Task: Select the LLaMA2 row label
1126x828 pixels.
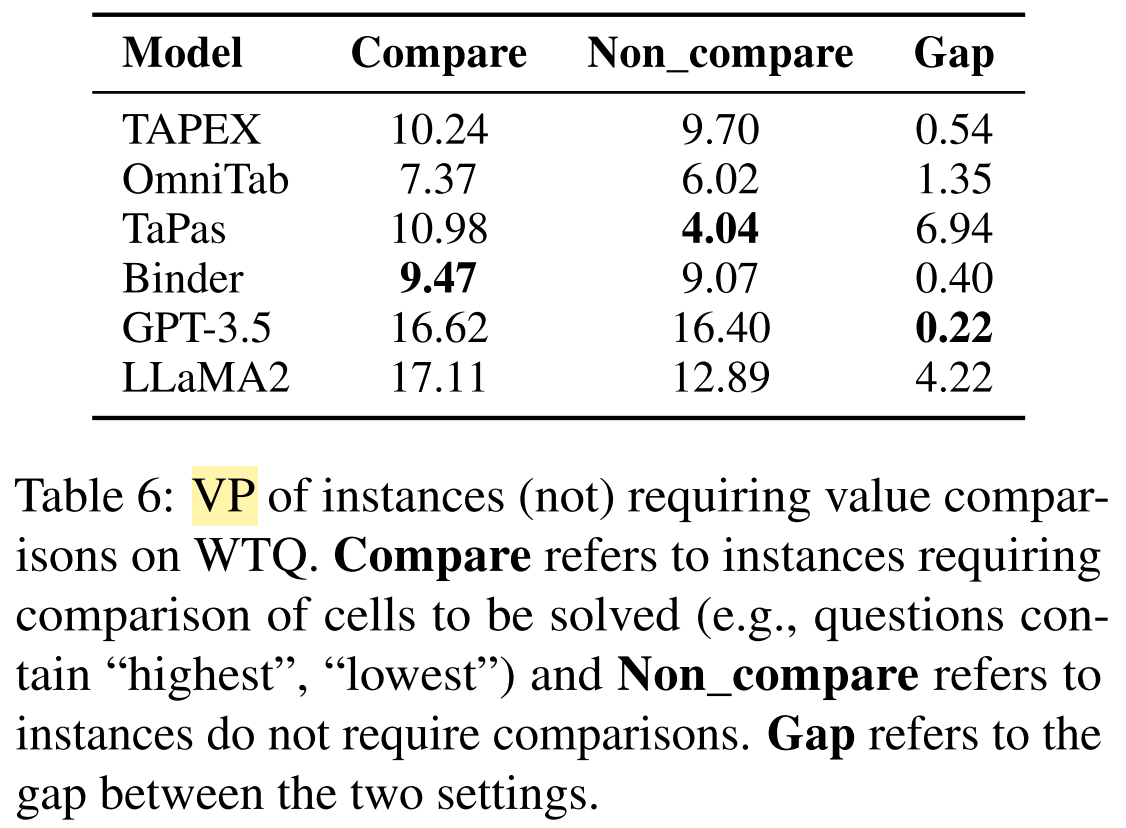Action: (206, 376)
